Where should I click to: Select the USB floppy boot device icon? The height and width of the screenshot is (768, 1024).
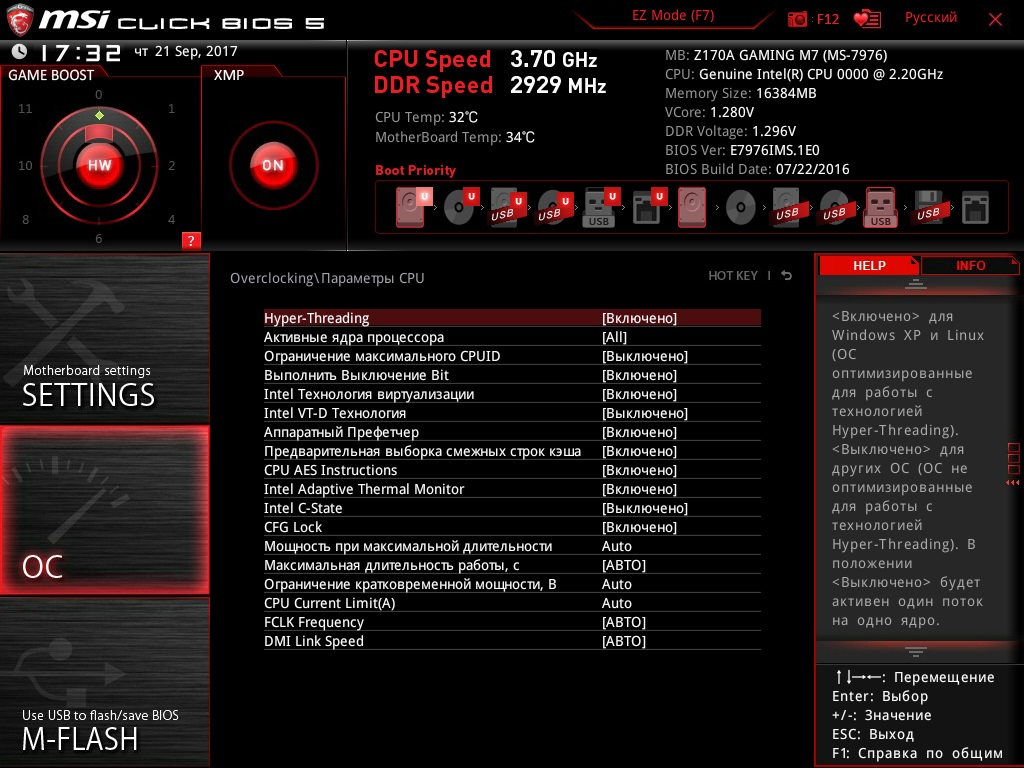(x=928, y=207)
